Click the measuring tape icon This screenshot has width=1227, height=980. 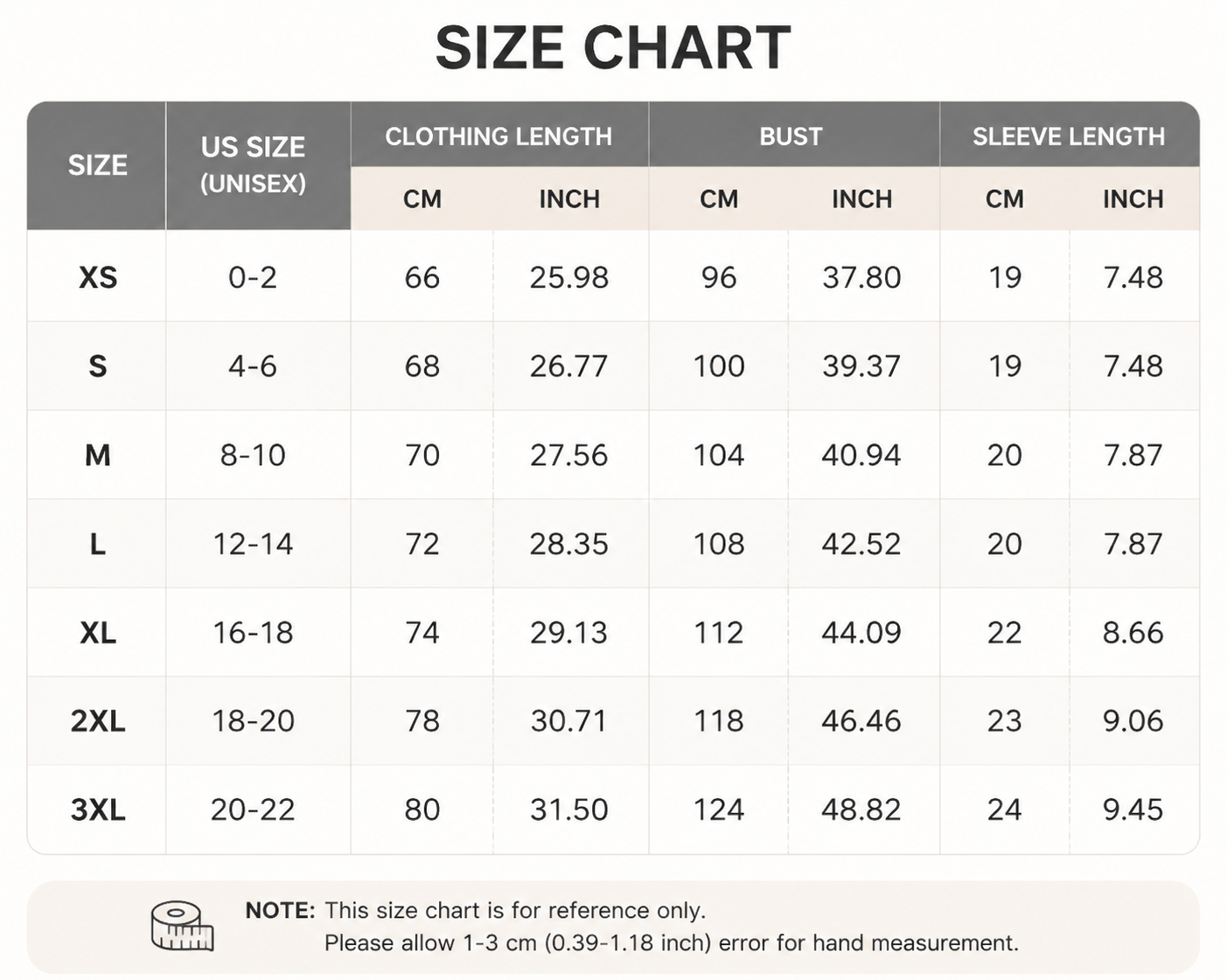pos(182,927)
